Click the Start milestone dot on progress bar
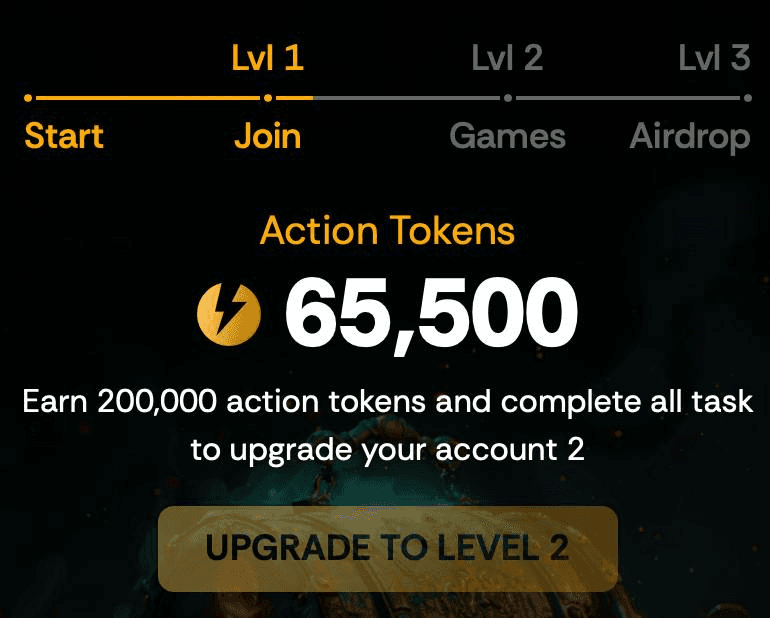 (28, 98)
